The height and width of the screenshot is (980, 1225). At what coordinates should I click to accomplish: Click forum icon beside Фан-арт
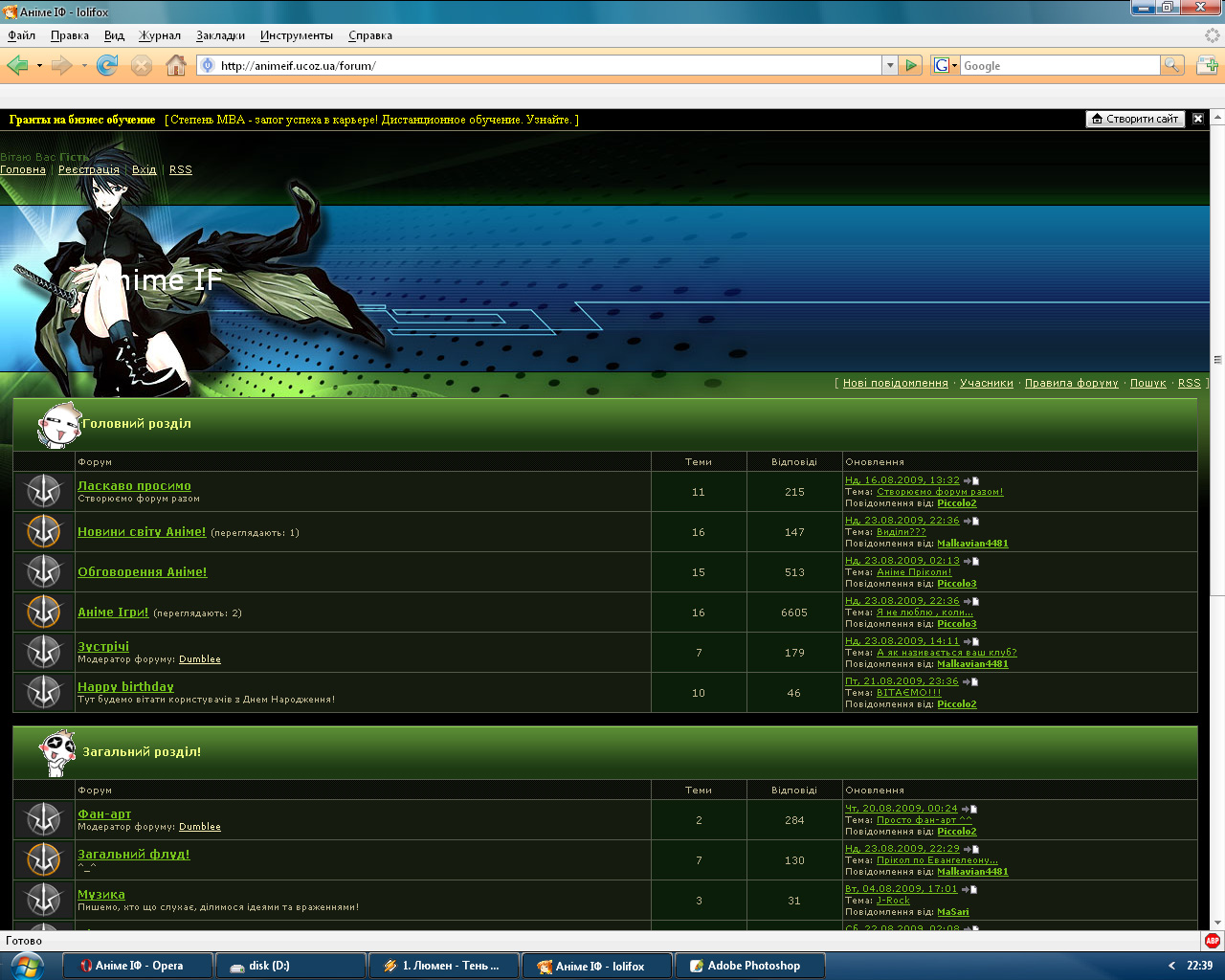click(44, 819)
